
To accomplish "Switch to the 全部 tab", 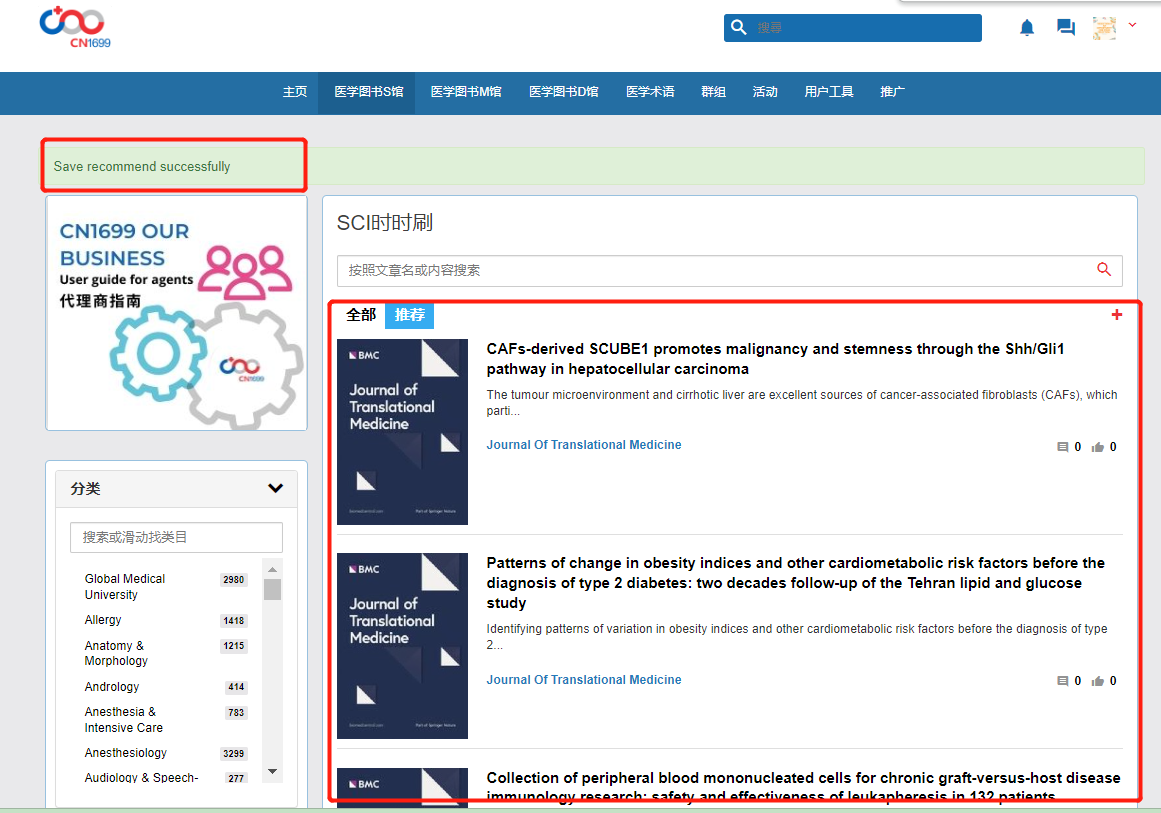I will [361, 315].
